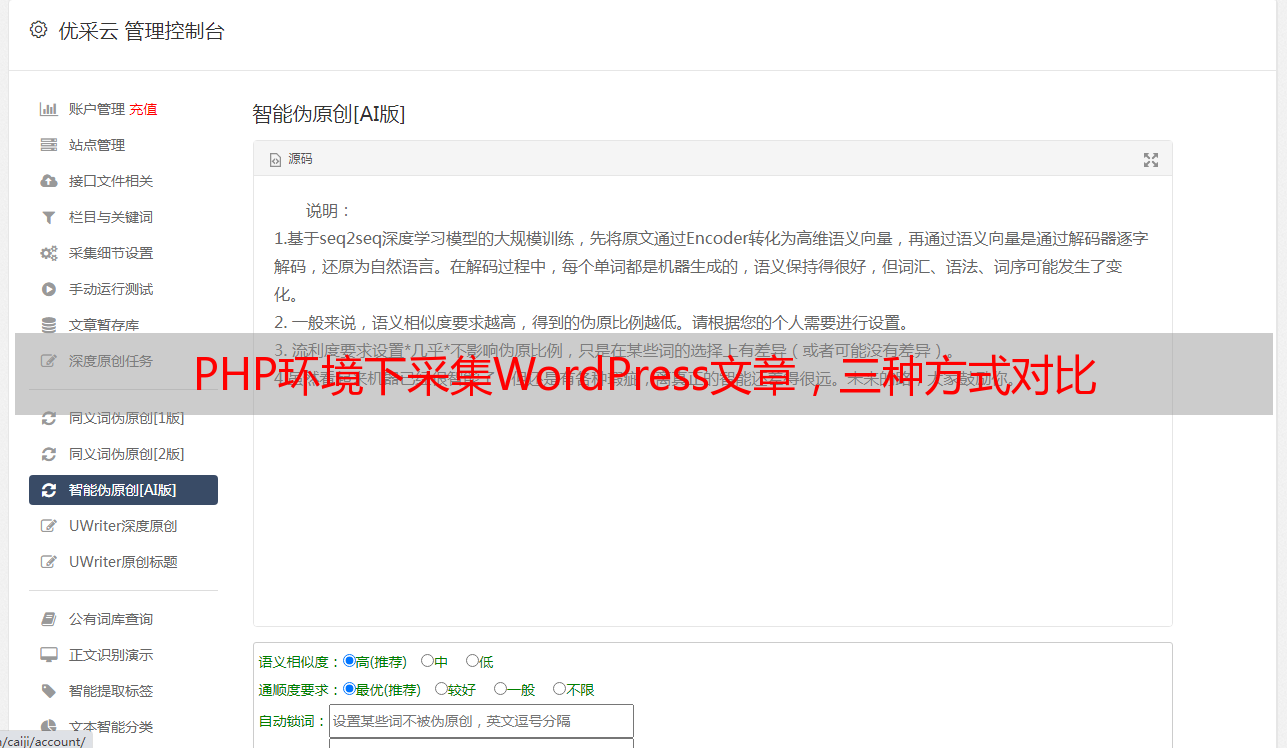
Task: Open 站点管理 in the sidebar
Action: click(x=97, y=145)
